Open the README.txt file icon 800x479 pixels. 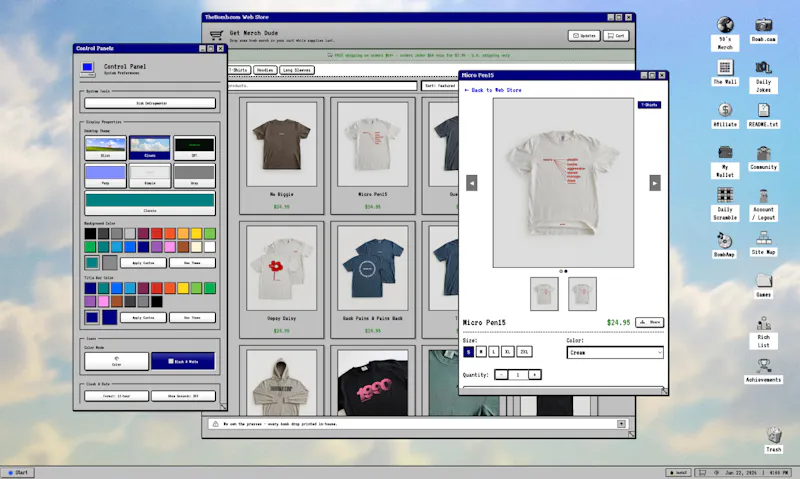[763, 115]
